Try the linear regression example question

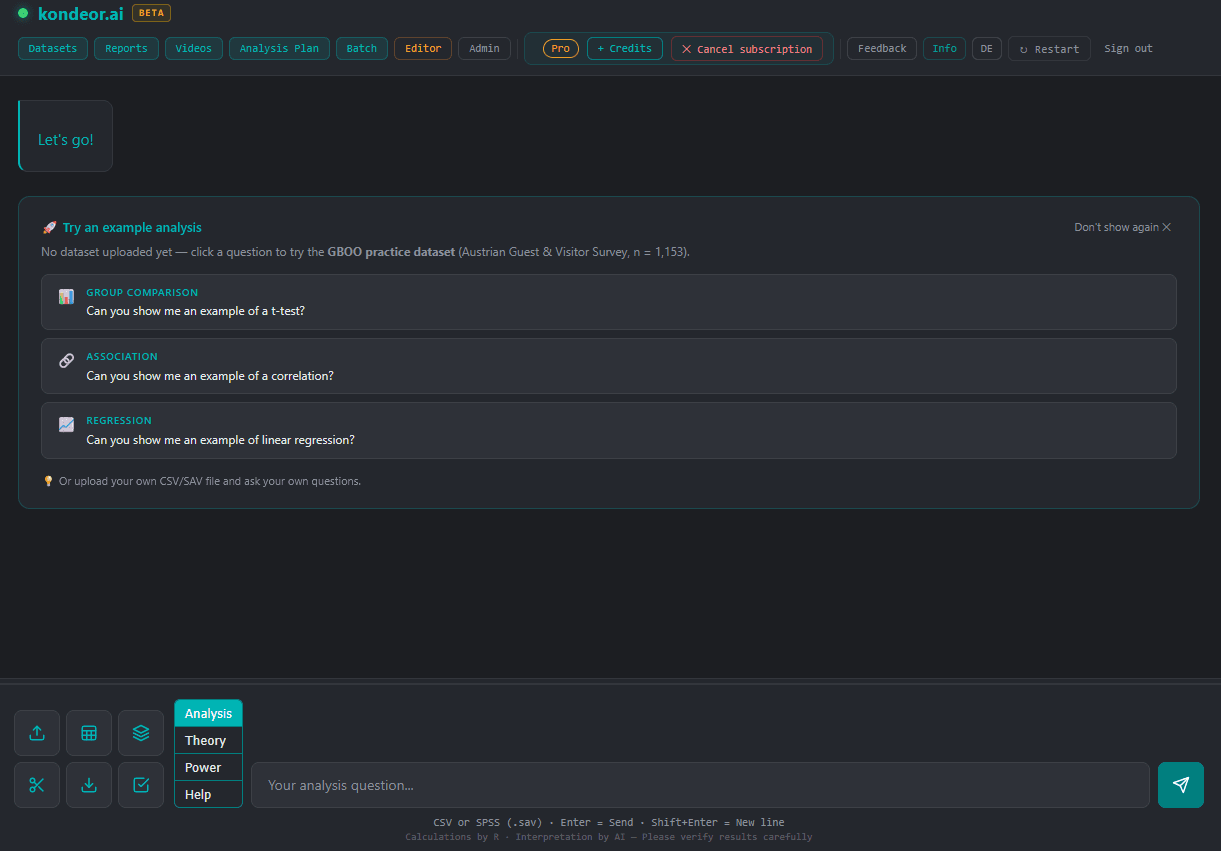tap(609, 430)
